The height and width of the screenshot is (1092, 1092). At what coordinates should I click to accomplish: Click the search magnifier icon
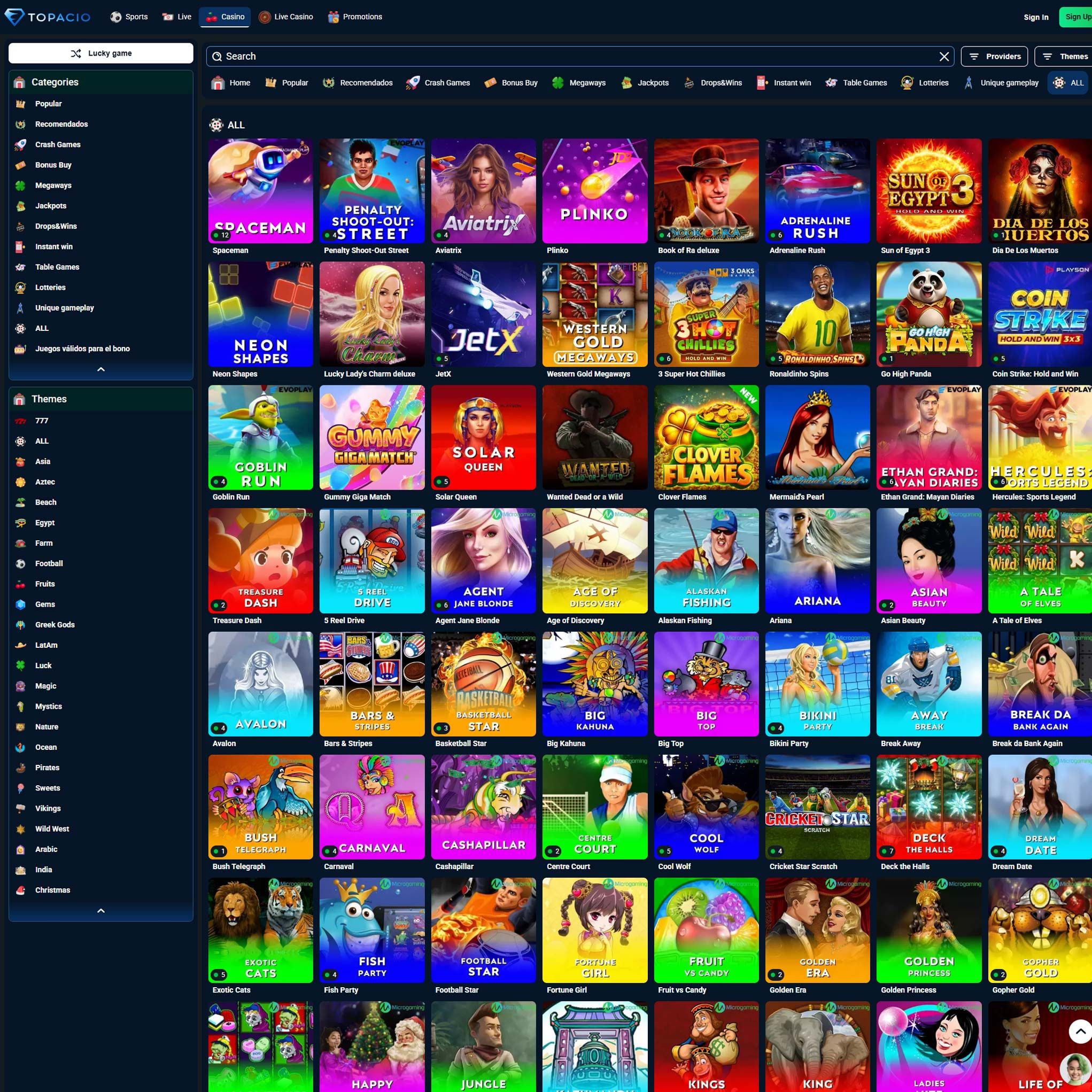tap(217, 57)
